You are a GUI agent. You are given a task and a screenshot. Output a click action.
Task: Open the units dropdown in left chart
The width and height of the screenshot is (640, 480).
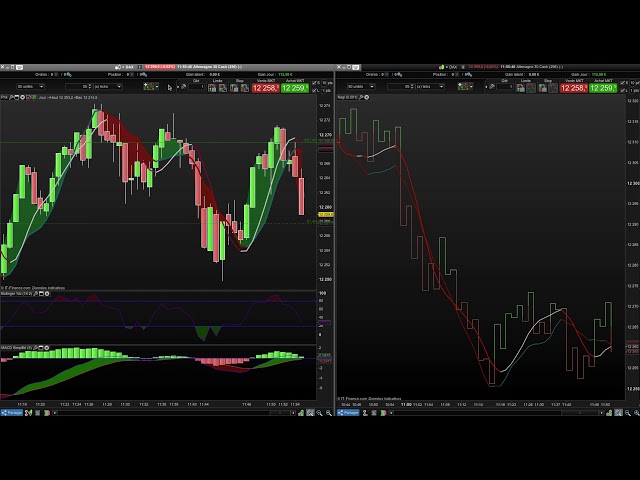tap(30, 87)
